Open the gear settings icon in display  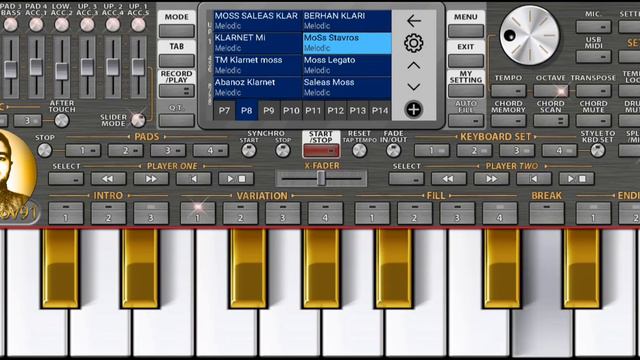pyautogui.click(x=413, y=43)
